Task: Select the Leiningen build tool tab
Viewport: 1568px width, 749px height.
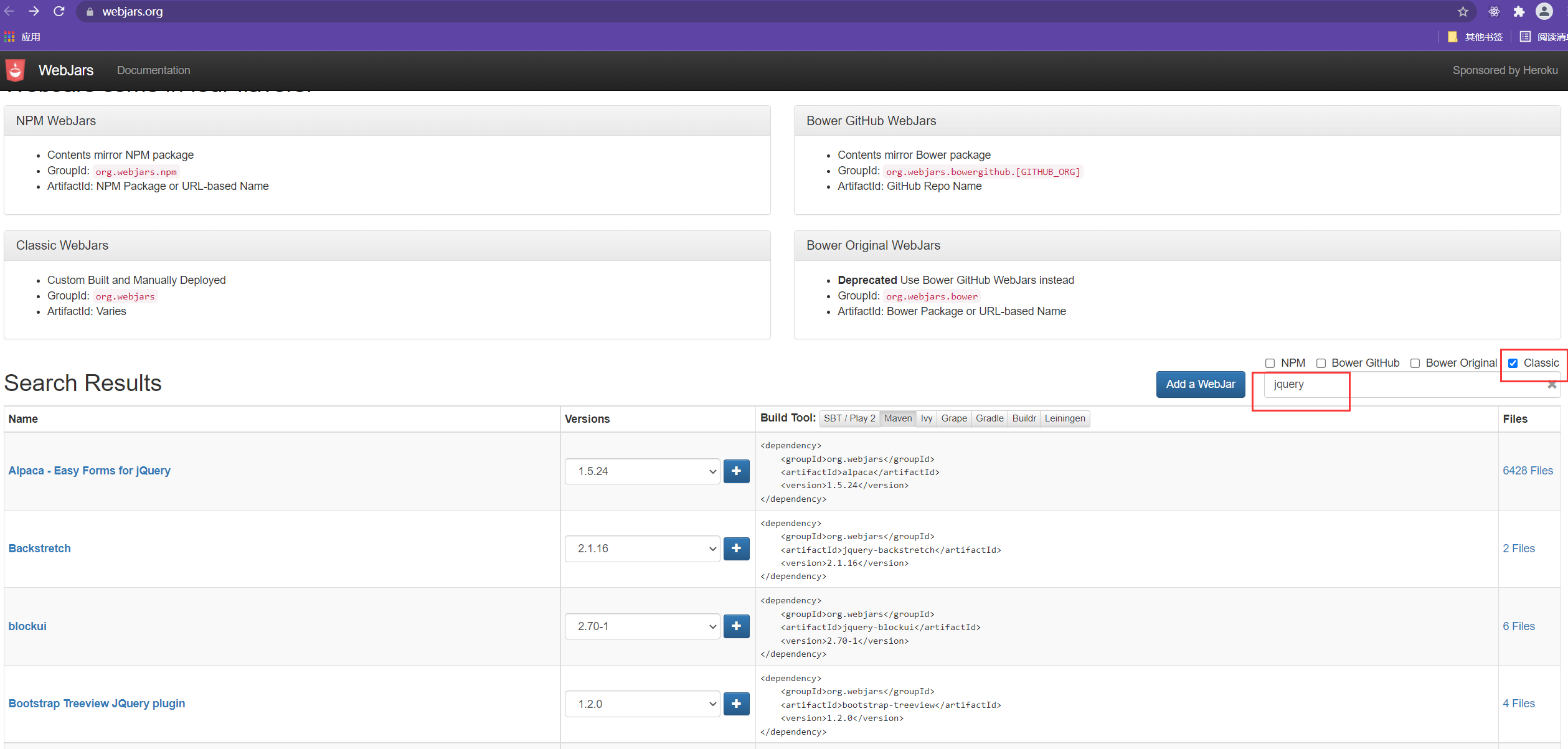Action: [x=1065, y=418]
